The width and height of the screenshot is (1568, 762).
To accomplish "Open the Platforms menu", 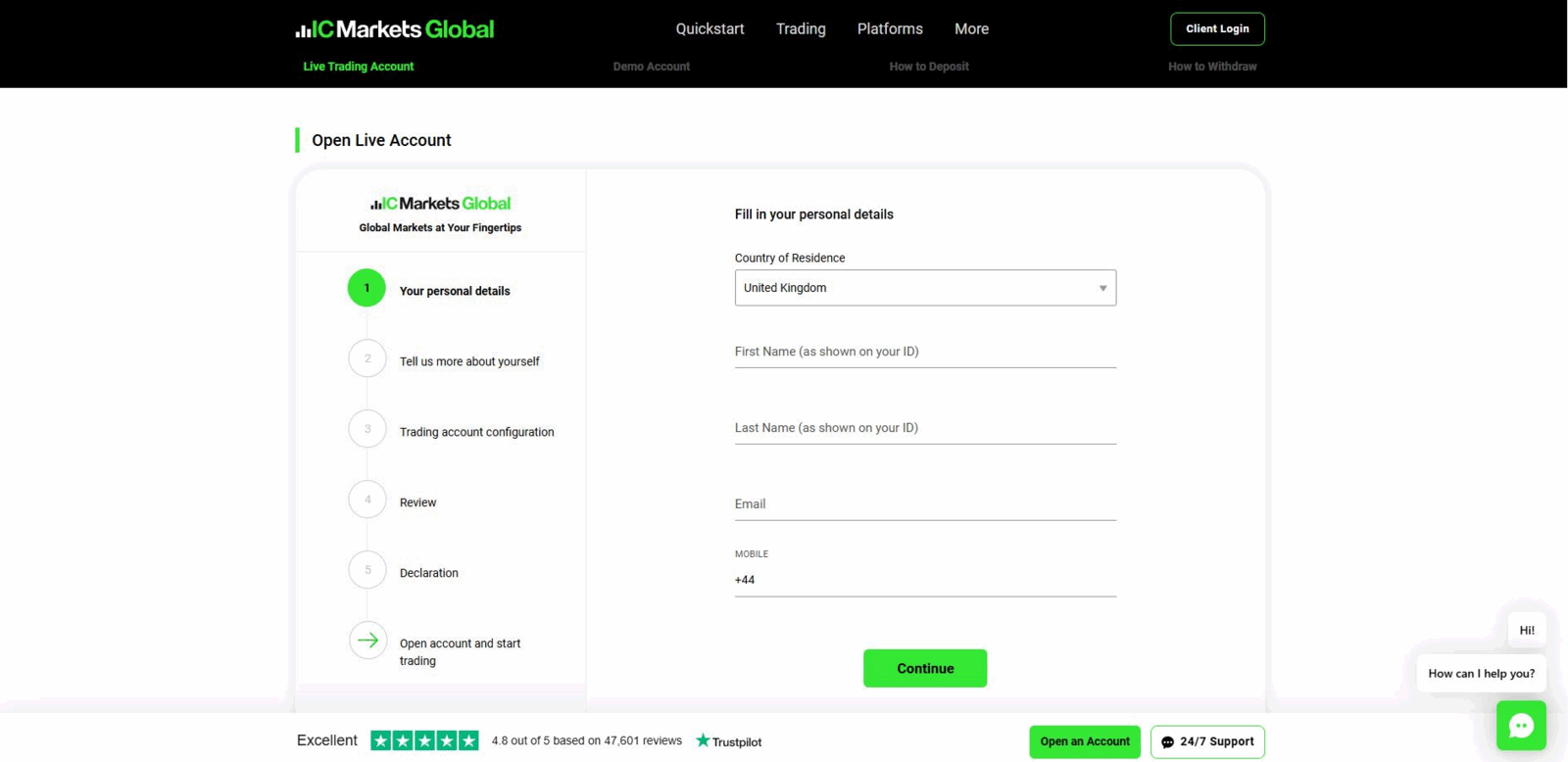I will pyautogui.click(x=890, y=29).
